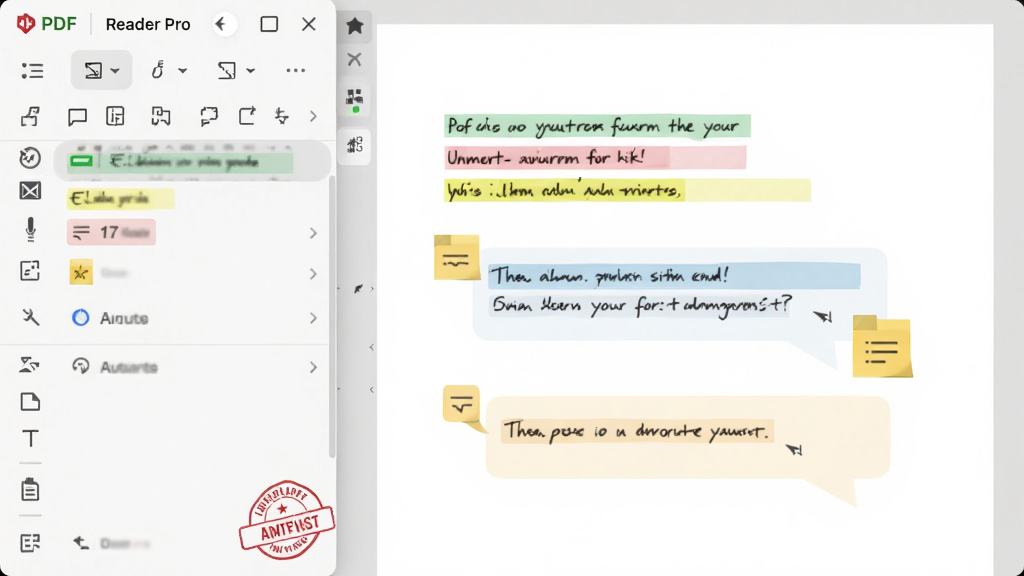Open the history clock sidebar icon
The height and width of the screenshot is (576, 1024).
[30, 157]
